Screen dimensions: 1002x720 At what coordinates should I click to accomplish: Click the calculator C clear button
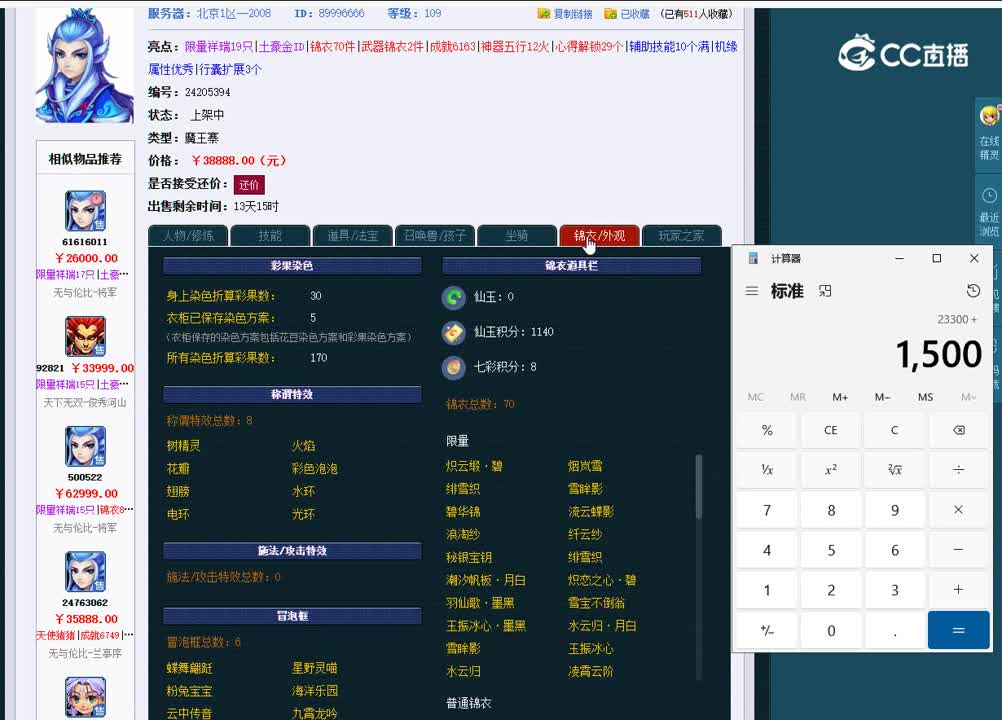click(x=895, y=430)
